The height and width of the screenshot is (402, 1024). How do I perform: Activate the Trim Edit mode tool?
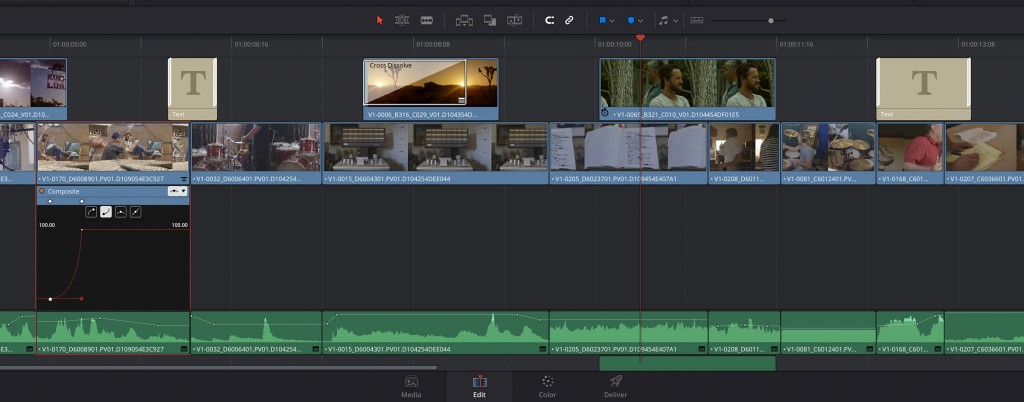[x=402, y=20]
